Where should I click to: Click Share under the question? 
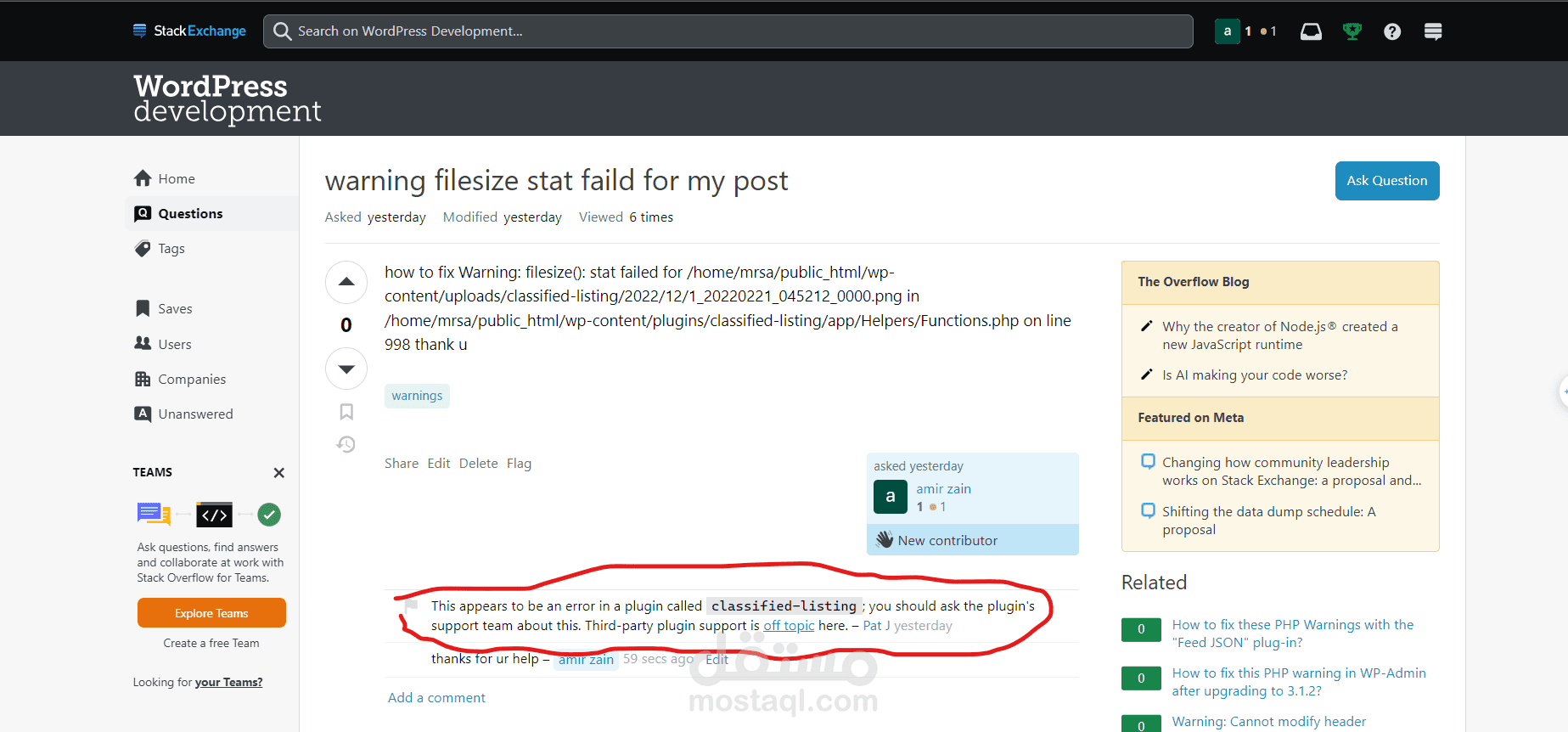pos(402,463)
